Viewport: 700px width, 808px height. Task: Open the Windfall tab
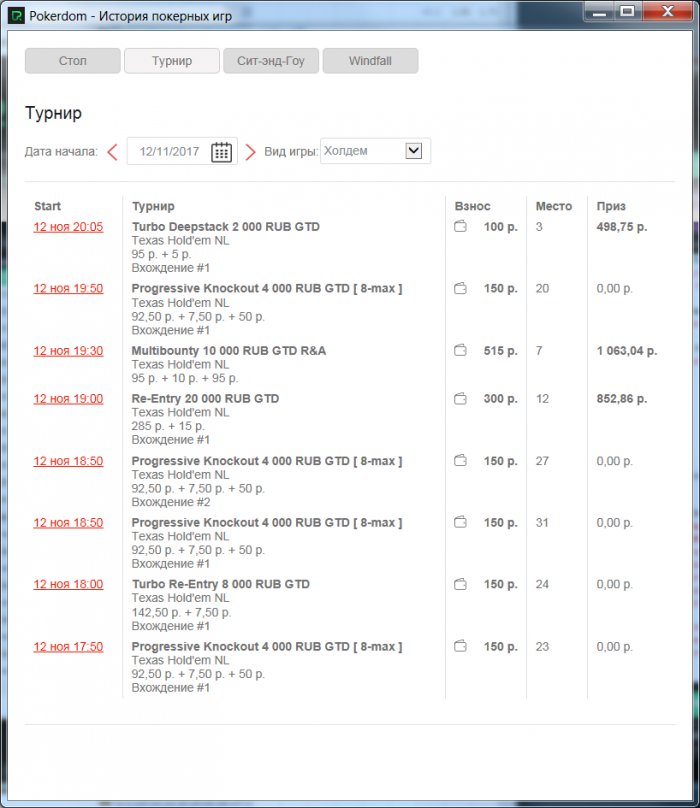(370, 61)
